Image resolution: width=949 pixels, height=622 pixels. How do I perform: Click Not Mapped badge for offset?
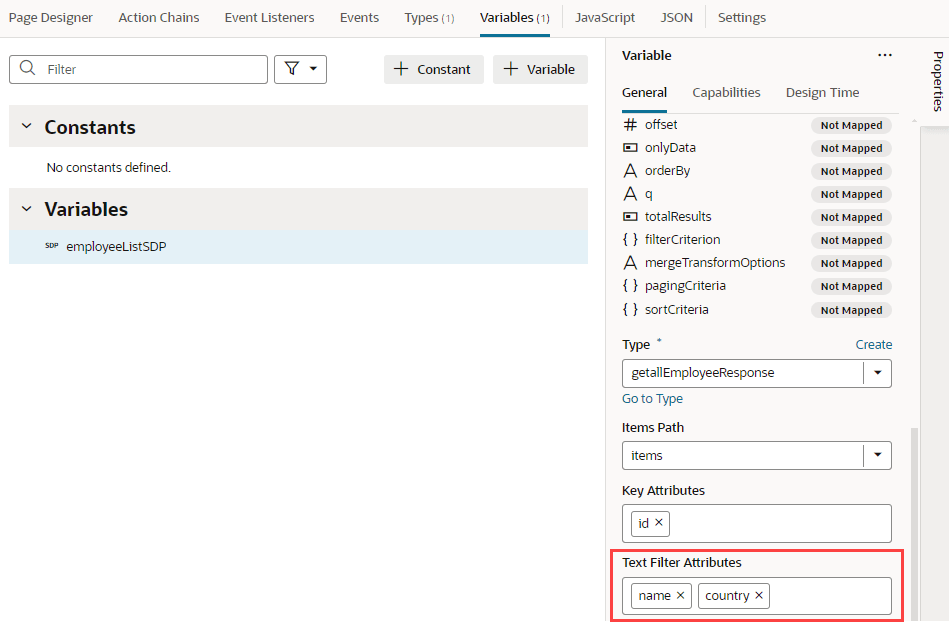pyautogui.click(x=851, y=125)
